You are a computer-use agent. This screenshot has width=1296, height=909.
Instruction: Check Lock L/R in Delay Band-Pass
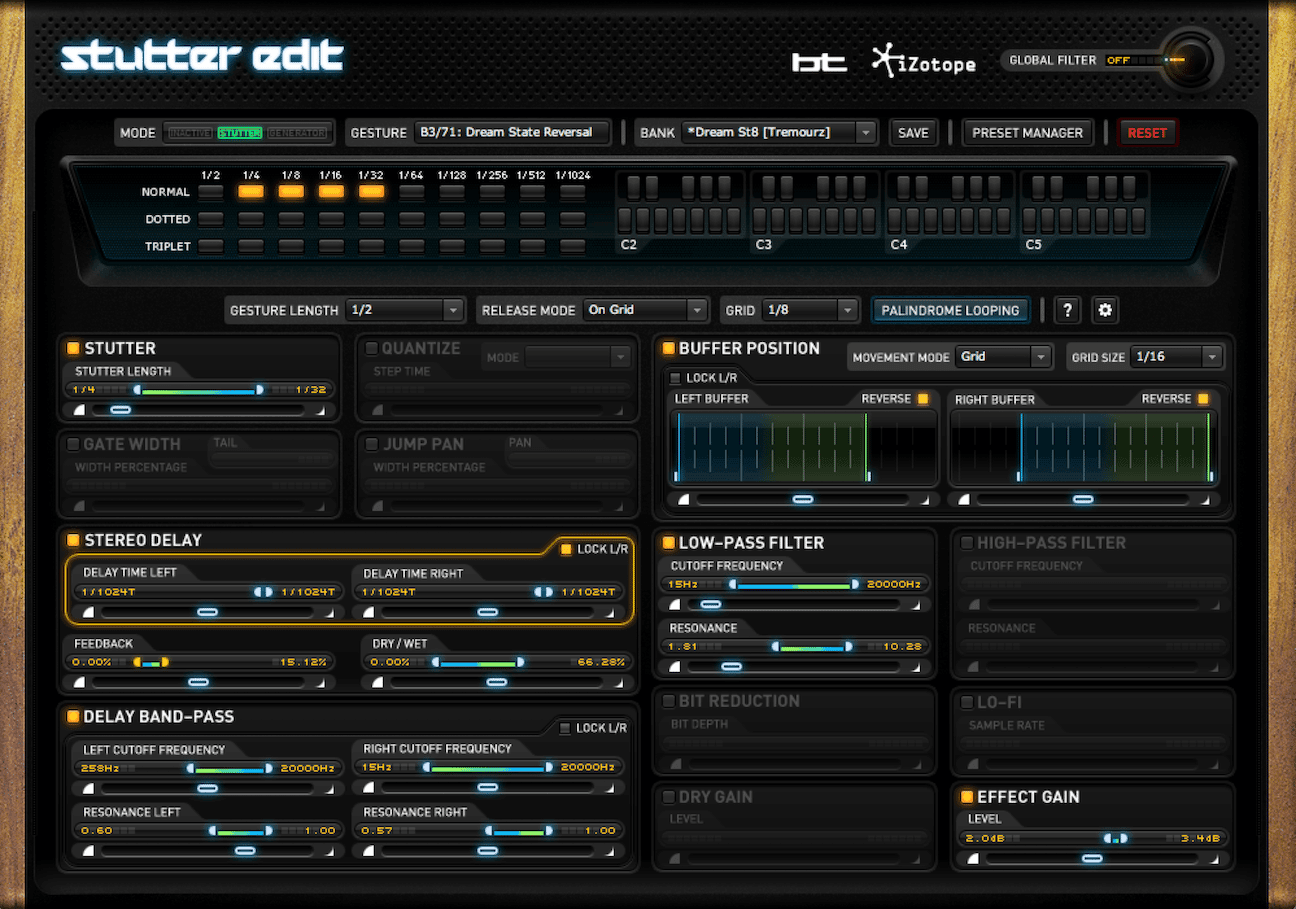pyautogui.click(x=565, y=728)
